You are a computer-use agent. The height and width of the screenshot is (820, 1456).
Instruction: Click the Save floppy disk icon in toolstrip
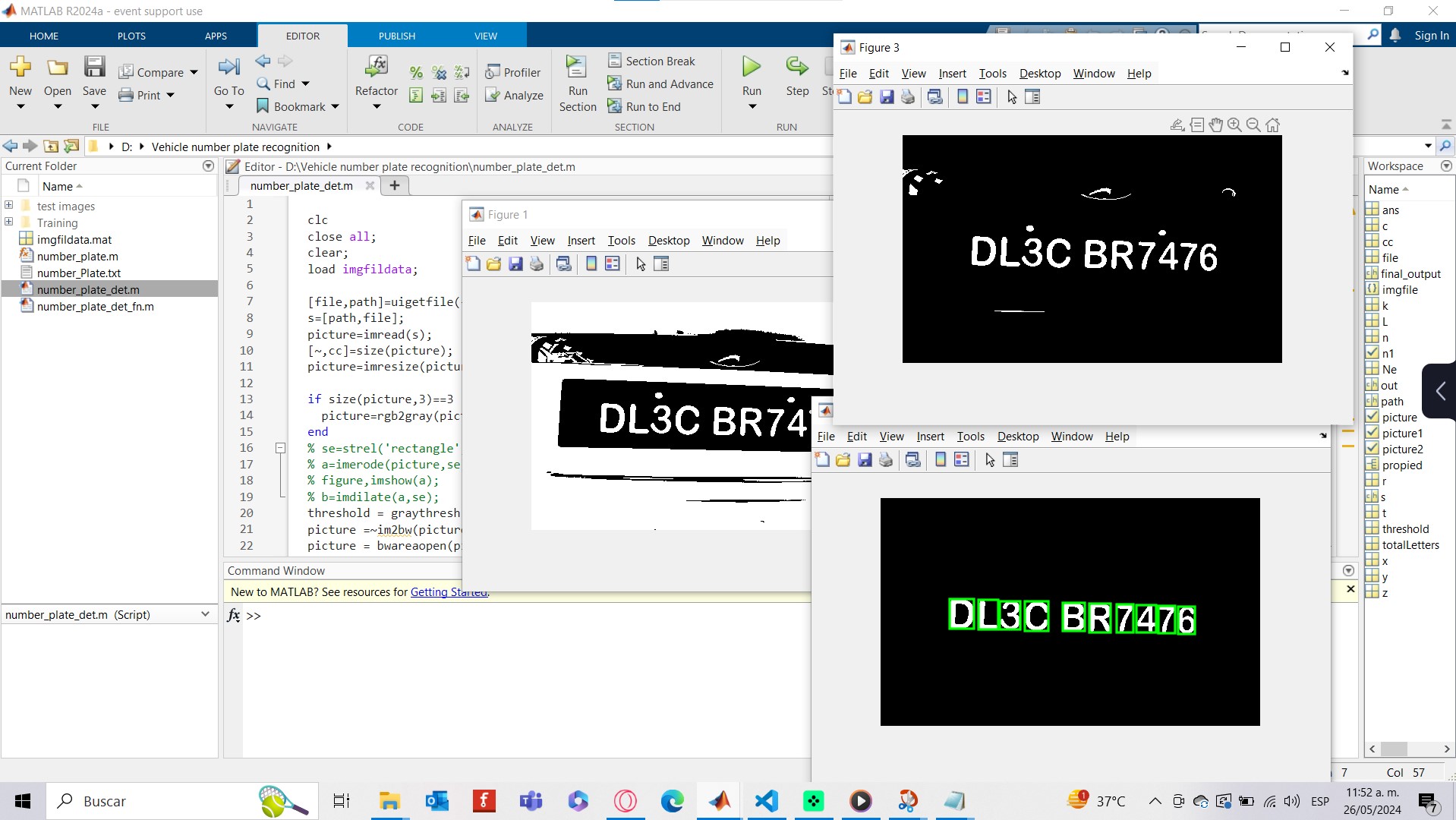pyautogui.click(x=94, y=67)
